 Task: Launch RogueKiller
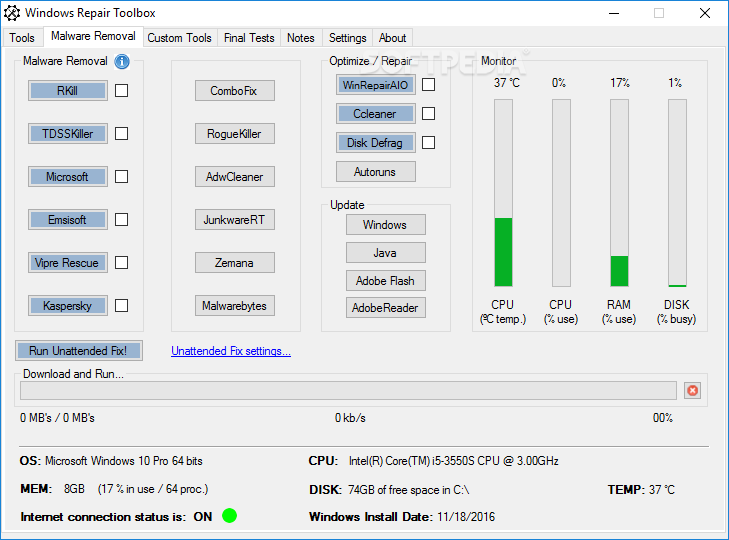click(x=235, y=133)
